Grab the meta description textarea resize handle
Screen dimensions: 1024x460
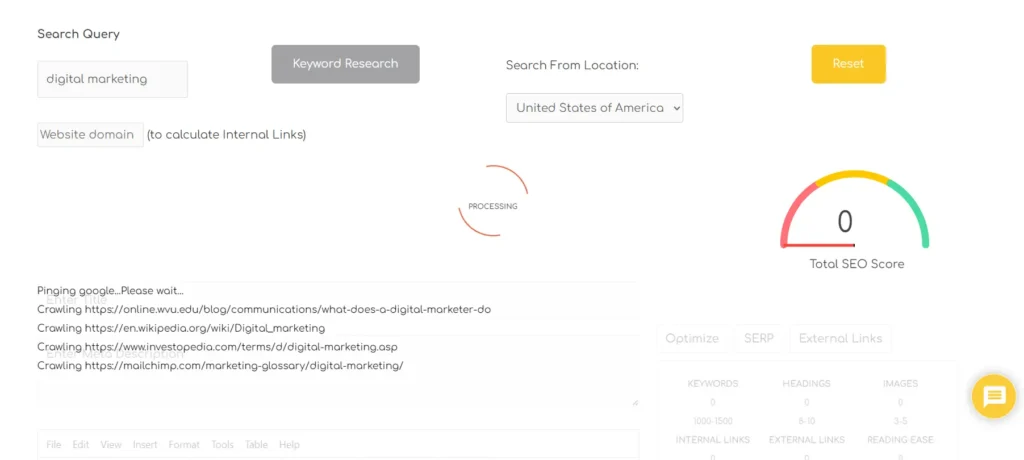[x=635, y=402]
